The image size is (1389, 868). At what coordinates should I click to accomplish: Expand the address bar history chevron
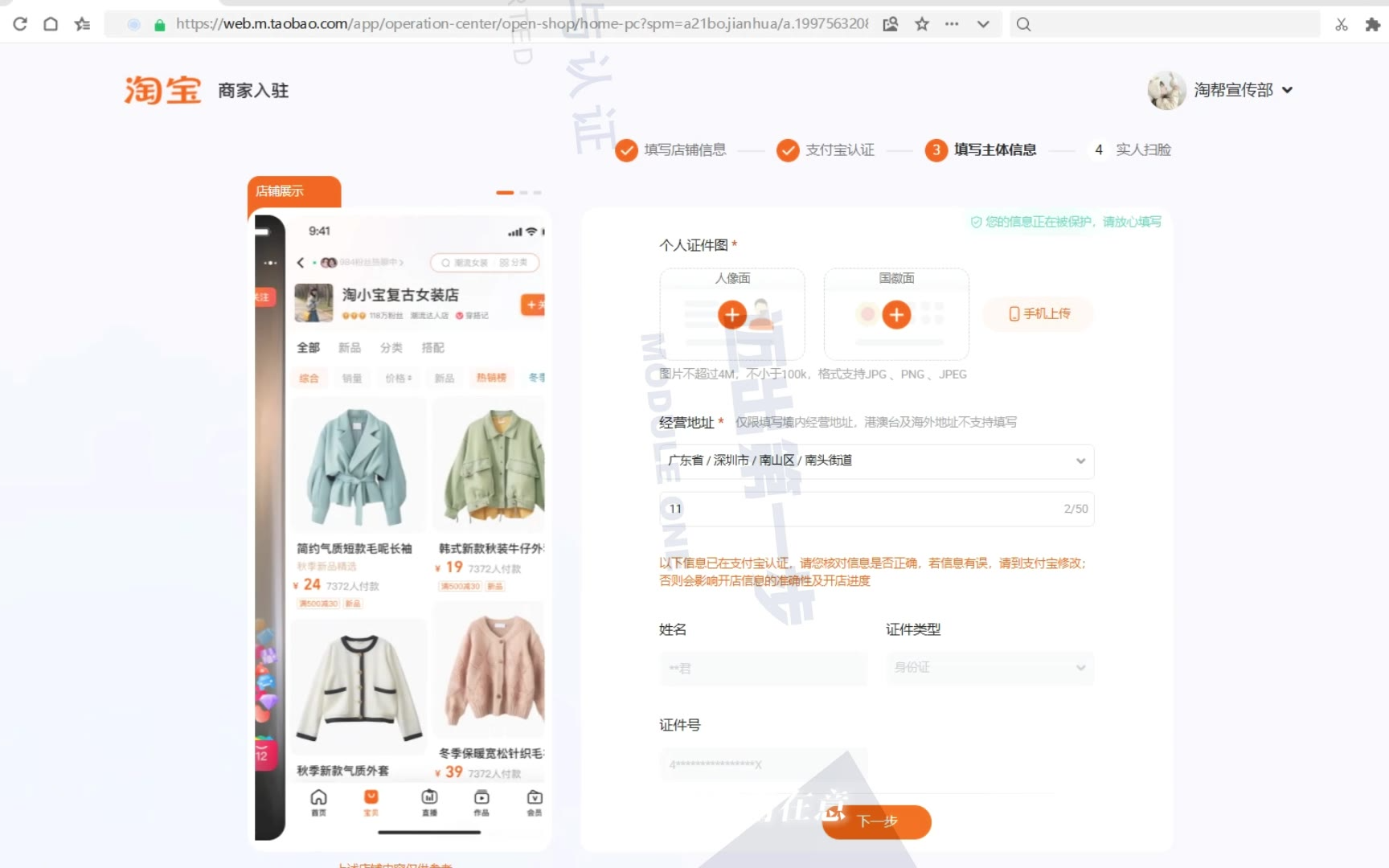pos(982,24)
